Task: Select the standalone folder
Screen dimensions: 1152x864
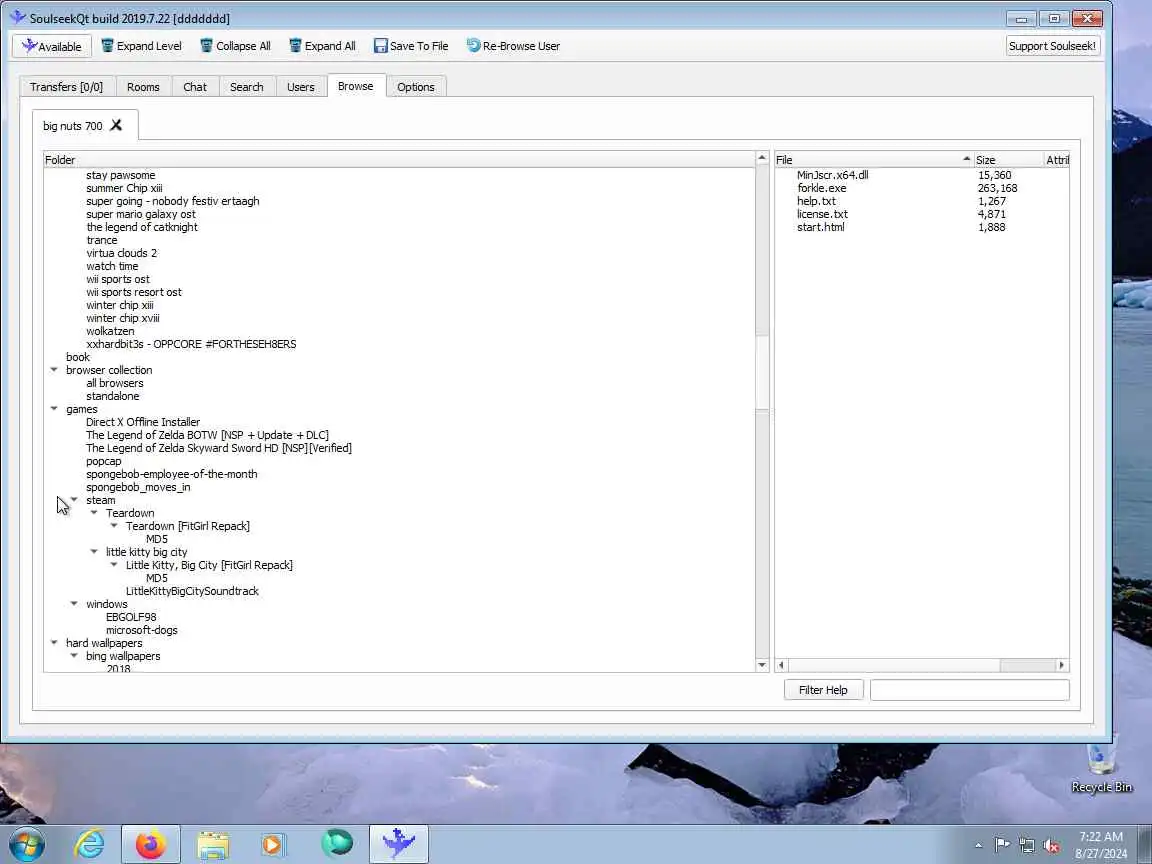Action: (112, 396)
